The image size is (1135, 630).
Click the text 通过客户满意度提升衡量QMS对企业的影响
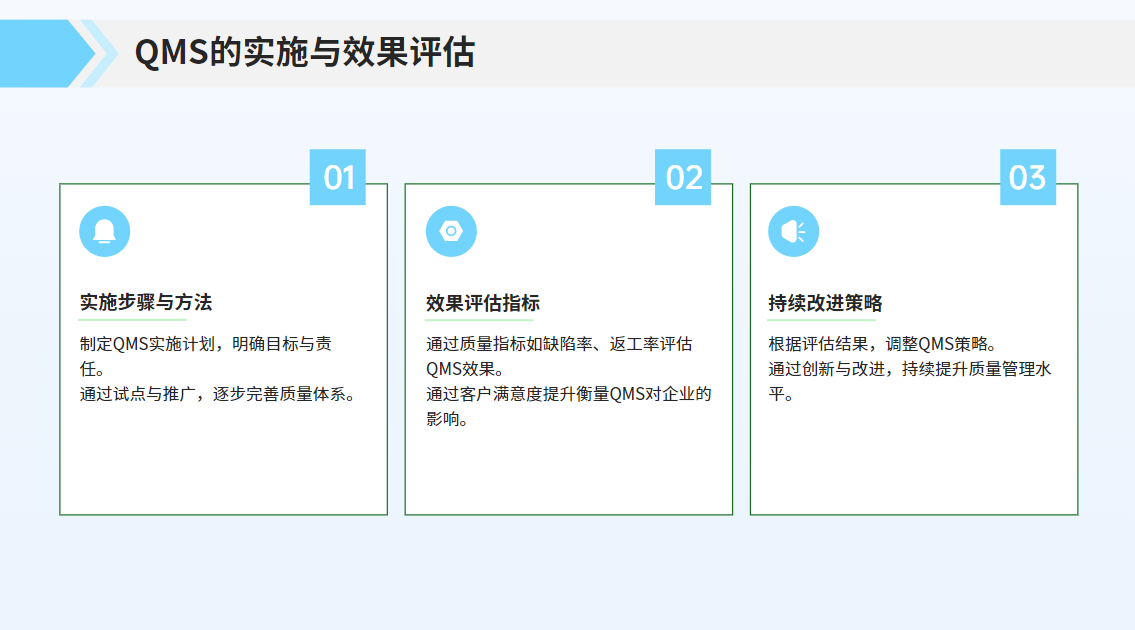tap(569, 406)
